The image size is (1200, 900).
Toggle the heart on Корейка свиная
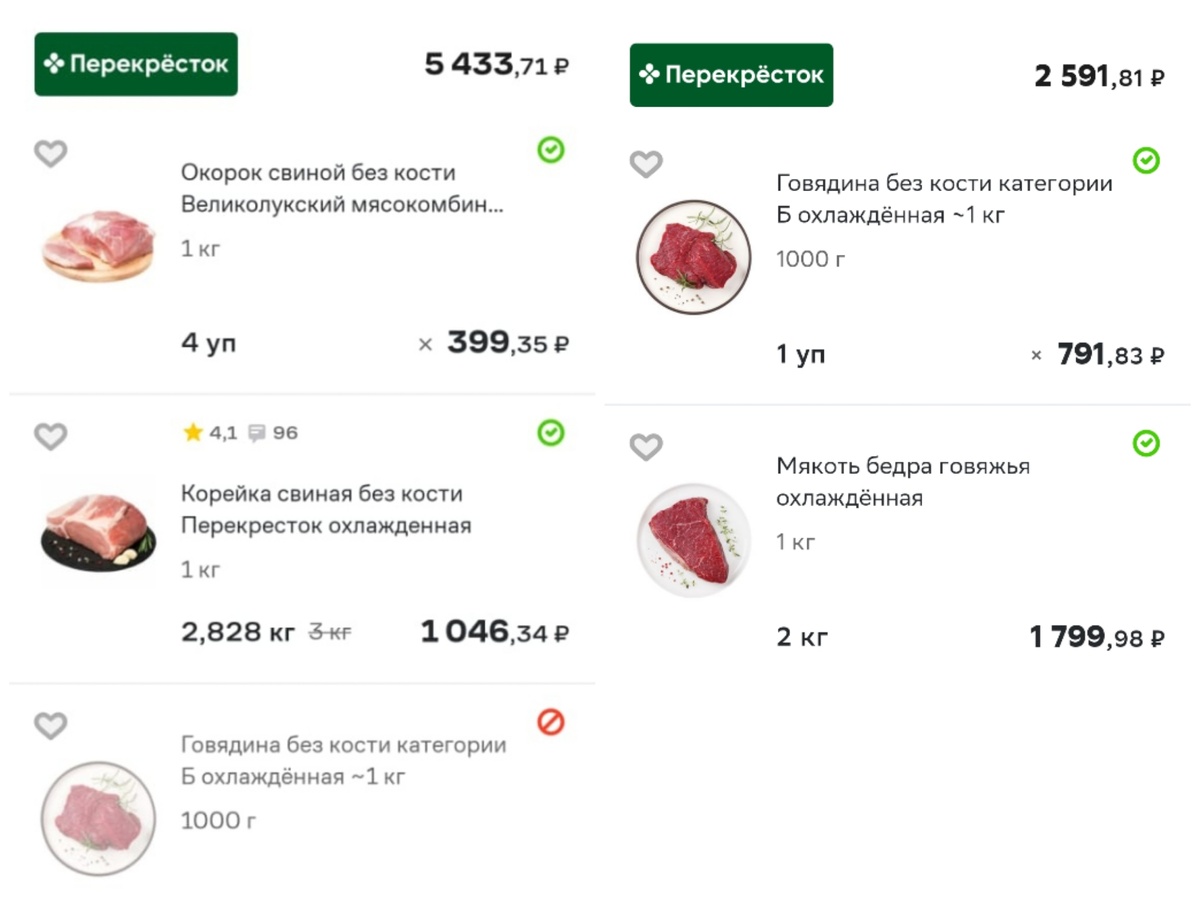(x=50, y=437)
